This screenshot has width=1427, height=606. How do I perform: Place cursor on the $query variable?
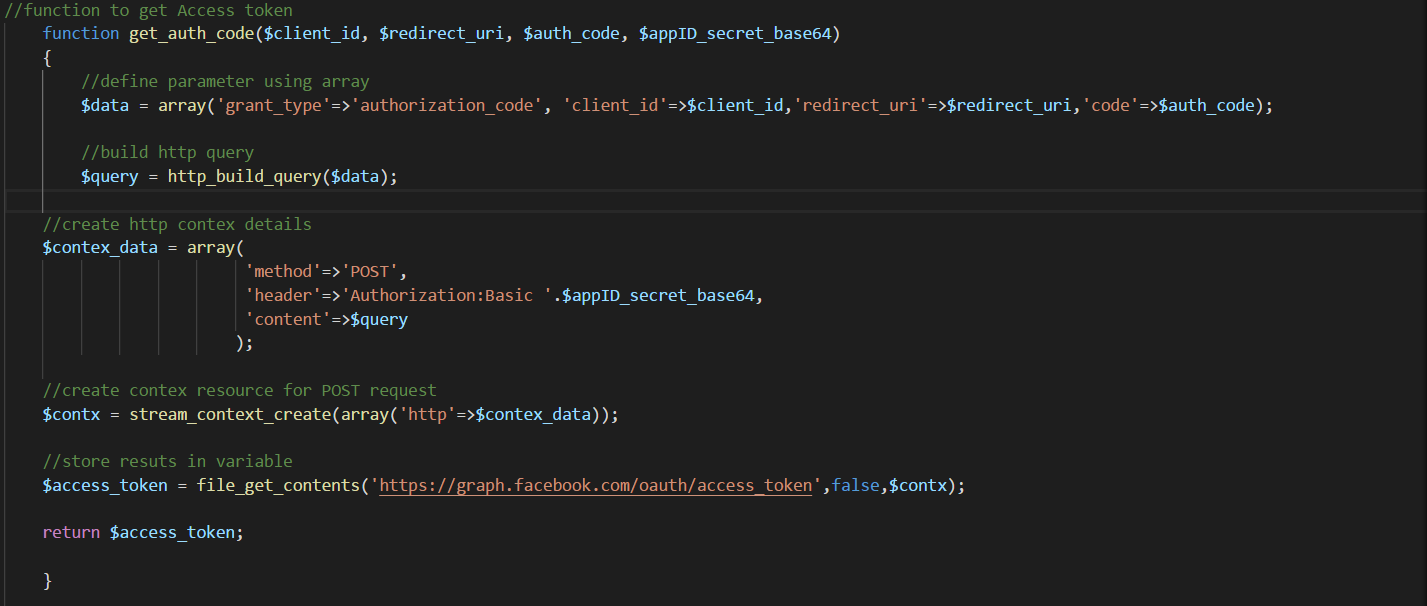point(108,176)
